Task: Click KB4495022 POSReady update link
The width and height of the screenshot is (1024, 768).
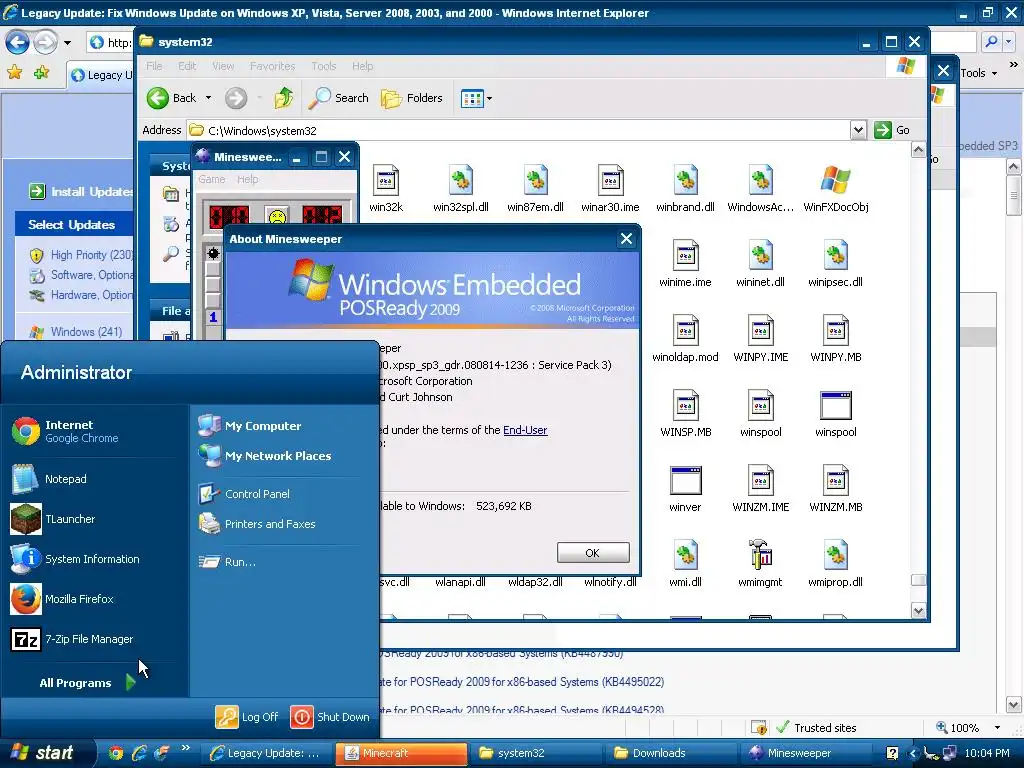Action: tap(522, 682)
